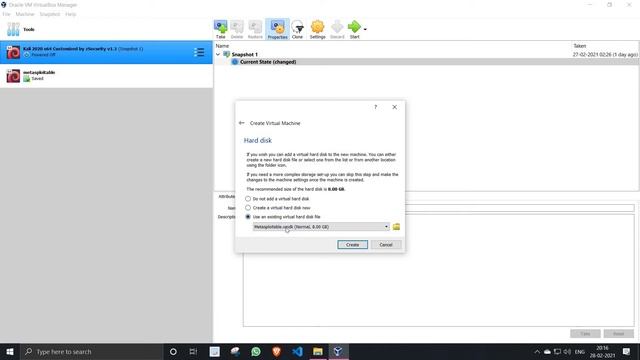Open the Start button dropdown arrow

pyautogui.click(x=365, y=29)
